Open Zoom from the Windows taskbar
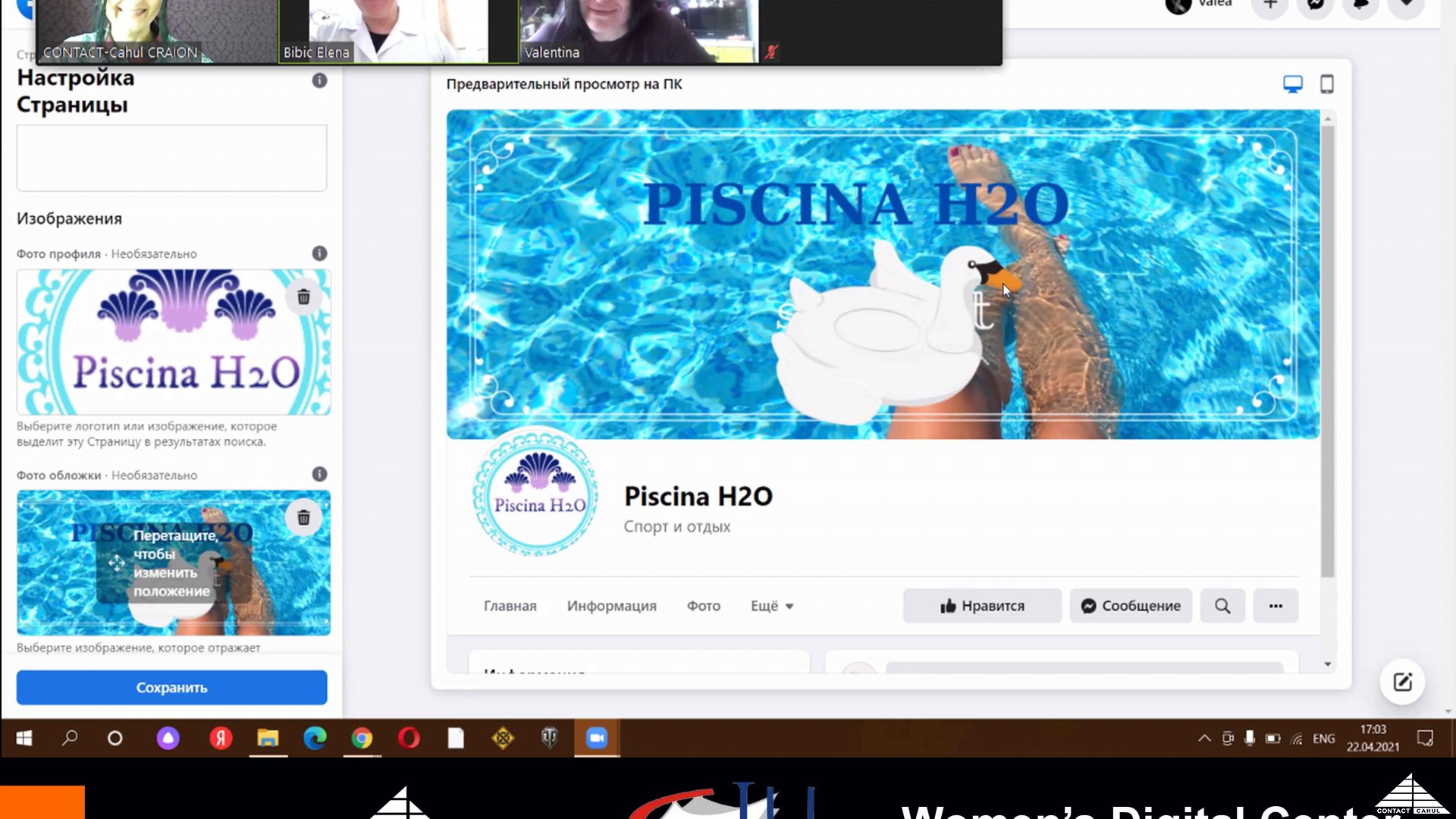The width and height of the screenshot is (1456, 819). (x=597, y=738)
